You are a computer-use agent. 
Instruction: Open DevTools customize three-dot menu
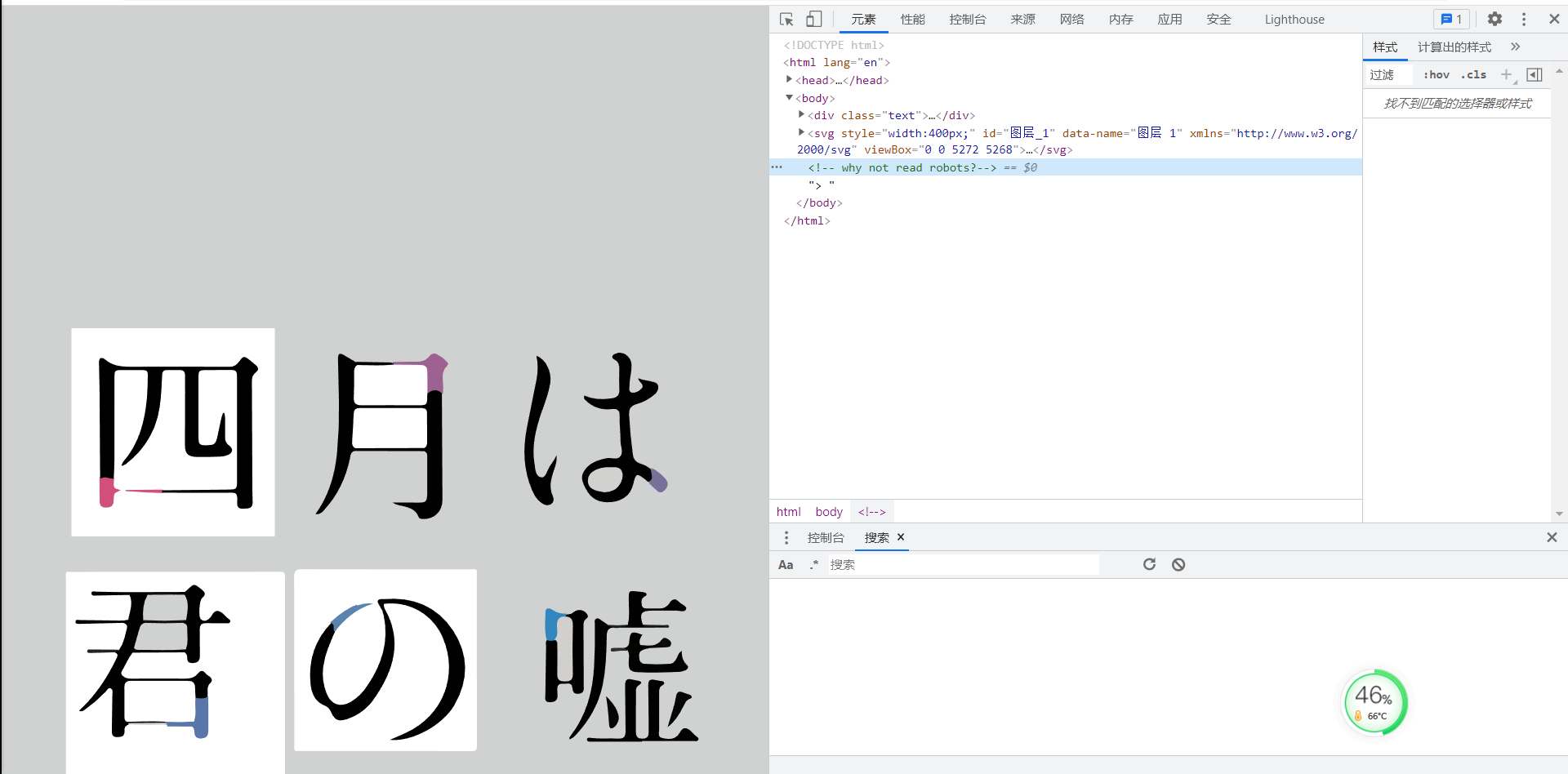(1524, 19)
